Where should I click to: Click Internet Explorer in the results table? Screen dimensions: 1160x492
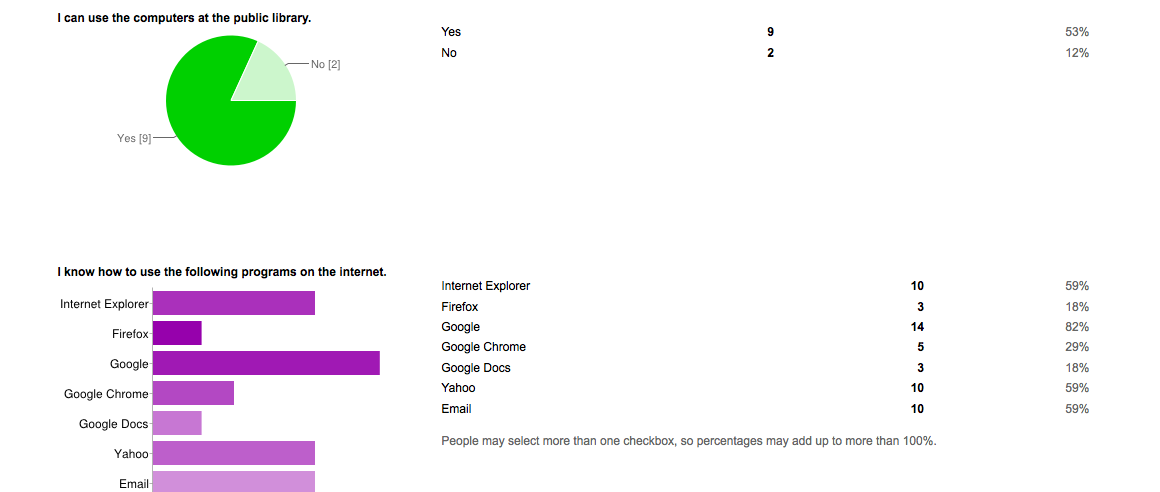485,286
